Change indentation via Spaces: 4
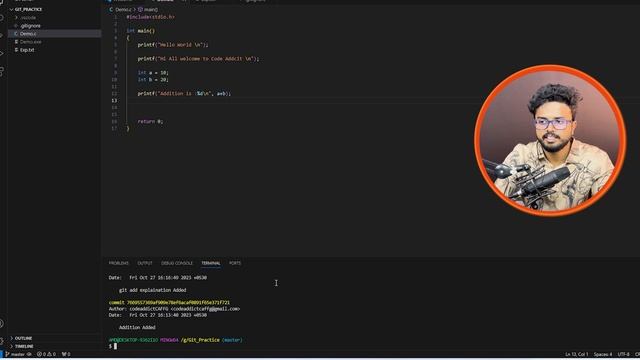Viewport: 640px width, 360px height. tap(603, 354)
